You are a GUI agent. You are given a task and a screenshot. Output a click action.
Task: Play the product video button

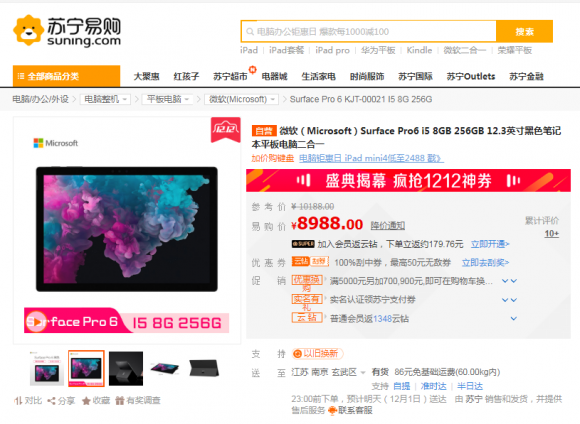[x=37, y=322]
